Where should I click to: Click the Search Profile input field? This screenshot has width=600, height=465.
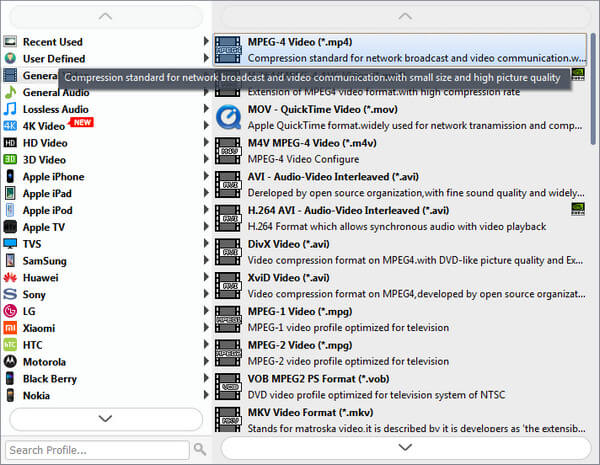[98, 450]
